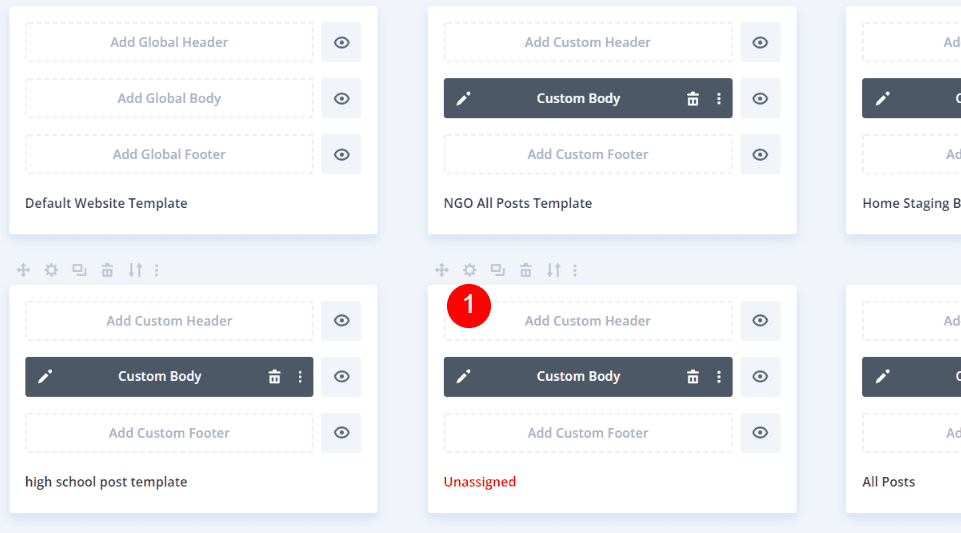Open settings gear above the Unassigned template
Image resolution: width=961 pixels, height=533 pixels.
pos(470,270)
